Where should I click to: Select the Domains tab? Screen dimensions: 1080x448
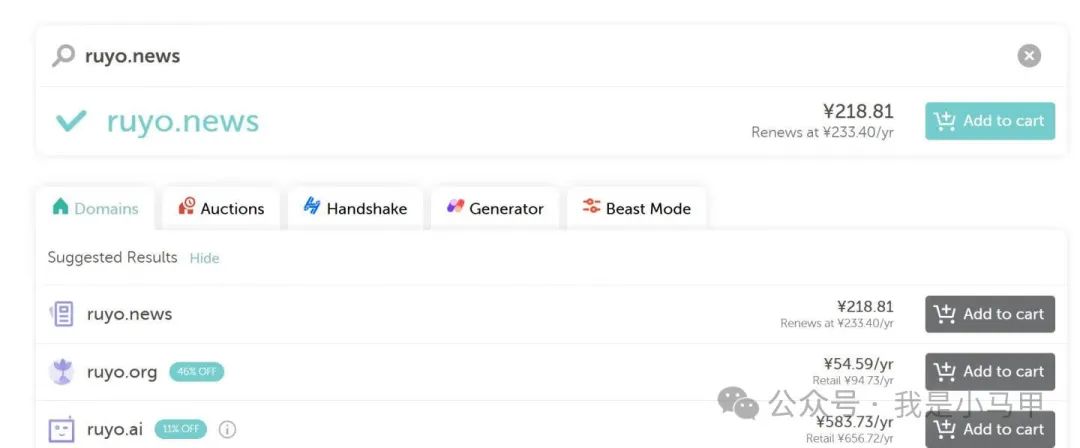click(95, 208)
